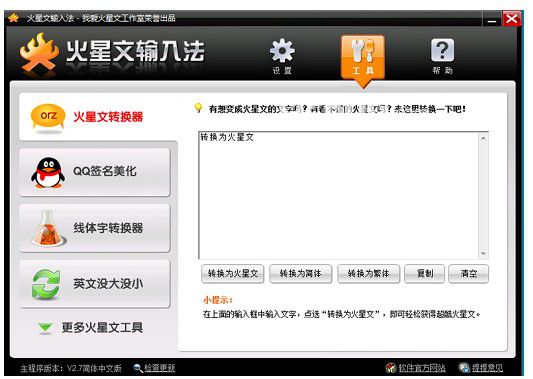Close the window with red X
The image size is (533, 379).
512,18
